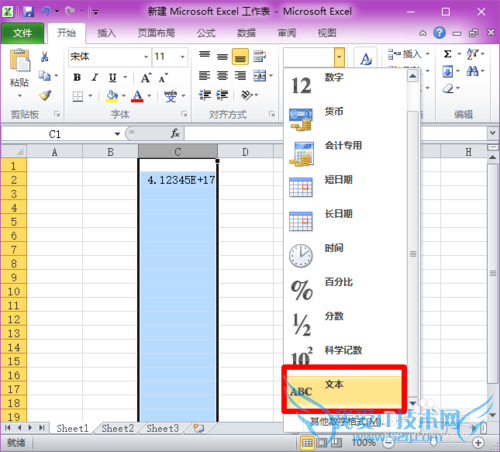Select the 货币 currency format
The height and width of the screenshot is (452, 500).
[345, 119]
